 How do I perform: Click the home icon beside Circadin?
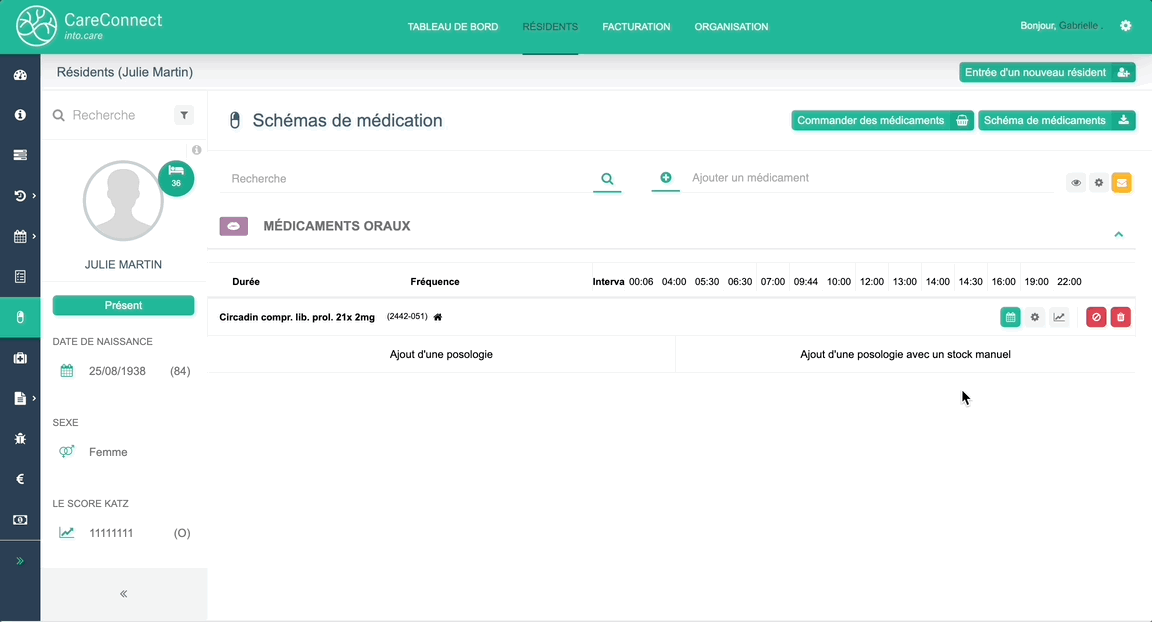(438, 317)
